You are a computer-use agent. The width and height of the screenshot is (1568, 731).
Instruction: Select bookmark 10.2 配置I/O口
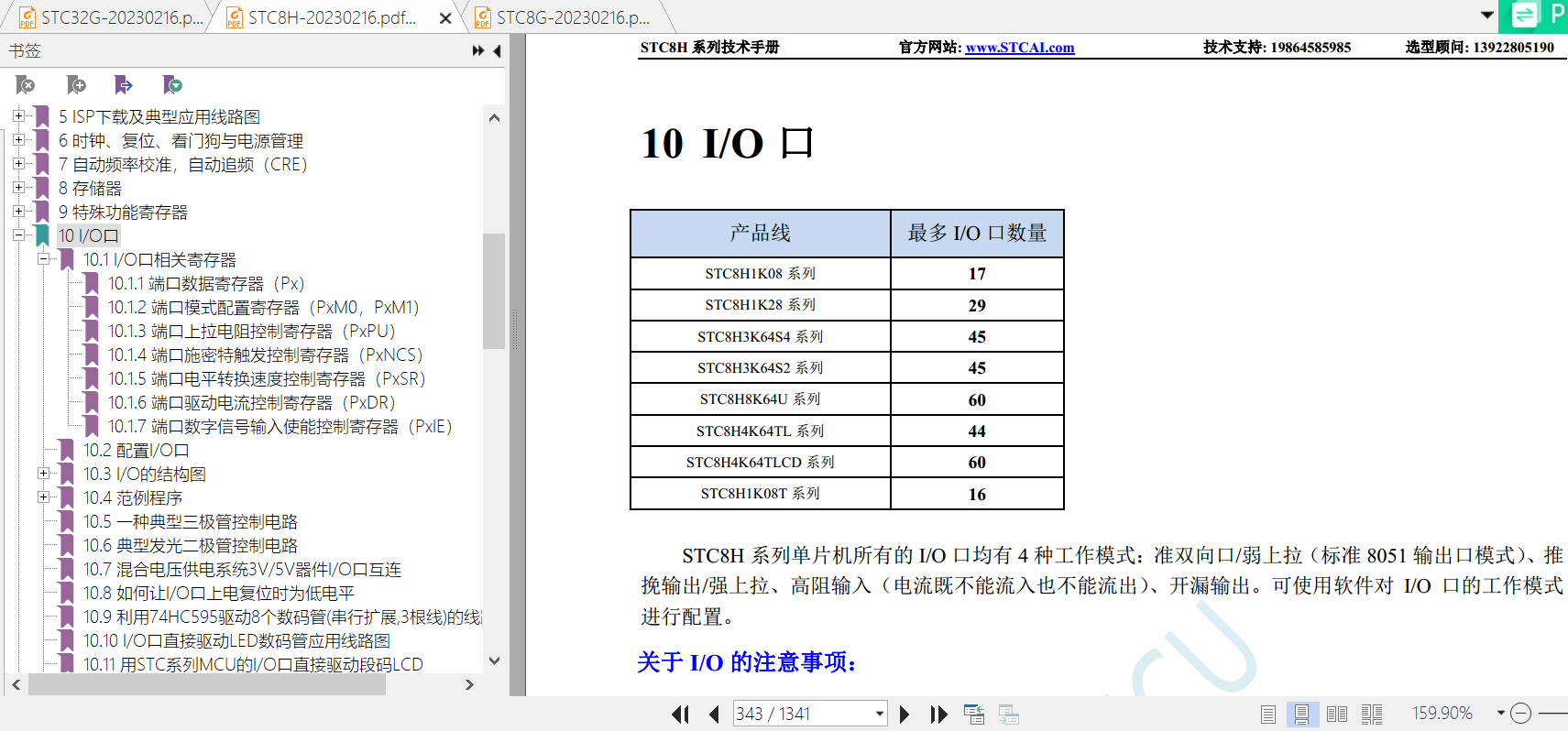tap(136, 450)
